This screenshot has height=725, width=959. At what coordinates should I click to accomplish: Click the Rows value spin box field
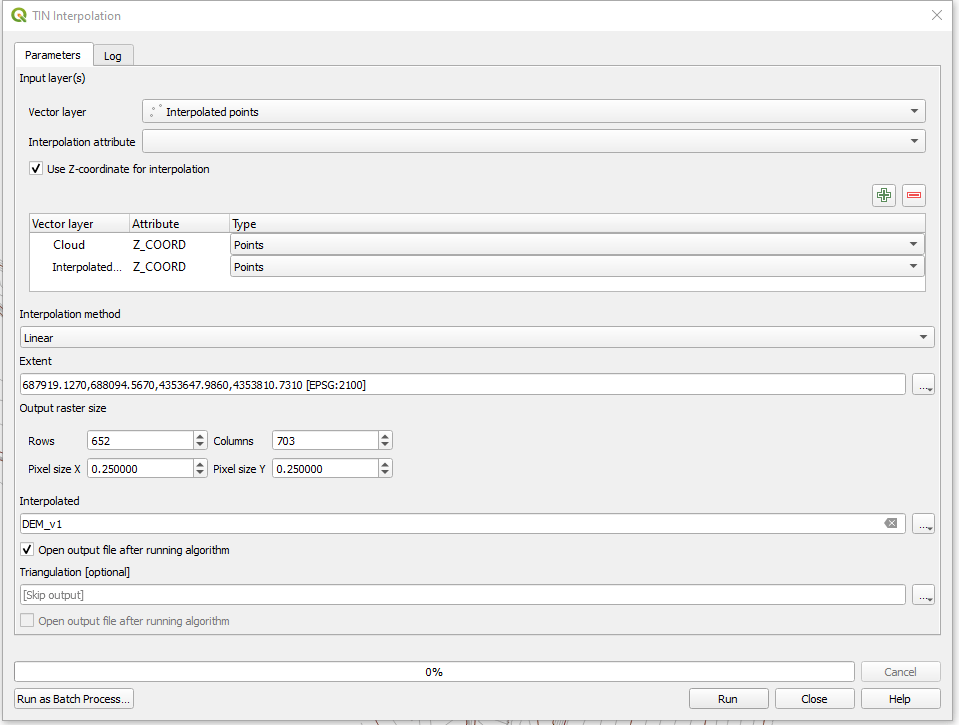tap(139, 441)
